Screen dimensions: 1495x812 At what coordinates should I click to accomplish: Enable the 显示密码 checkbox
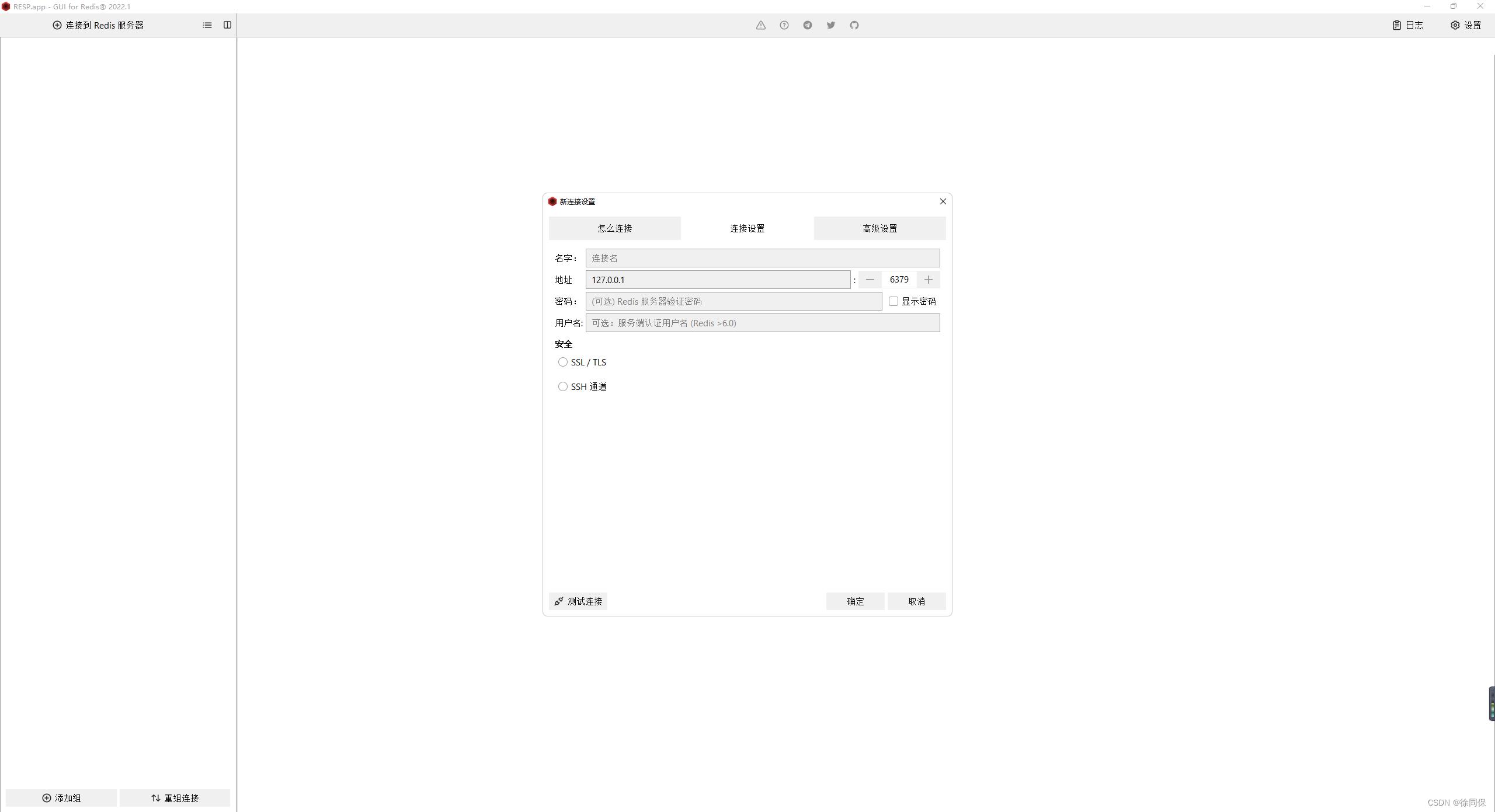[x=893, y=301]
